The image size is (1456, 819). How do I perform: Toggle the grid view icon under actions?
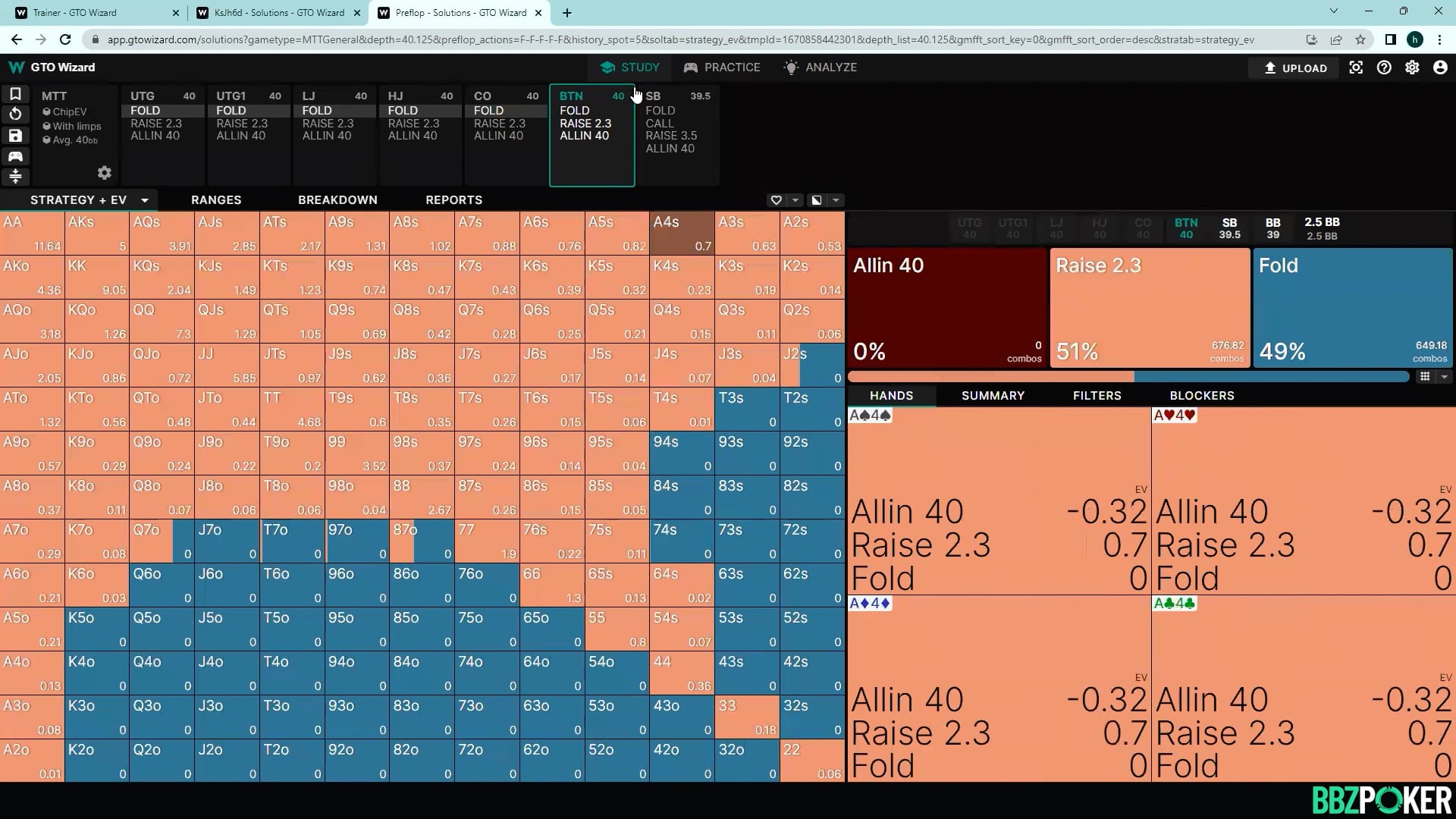pos(1425,377)
